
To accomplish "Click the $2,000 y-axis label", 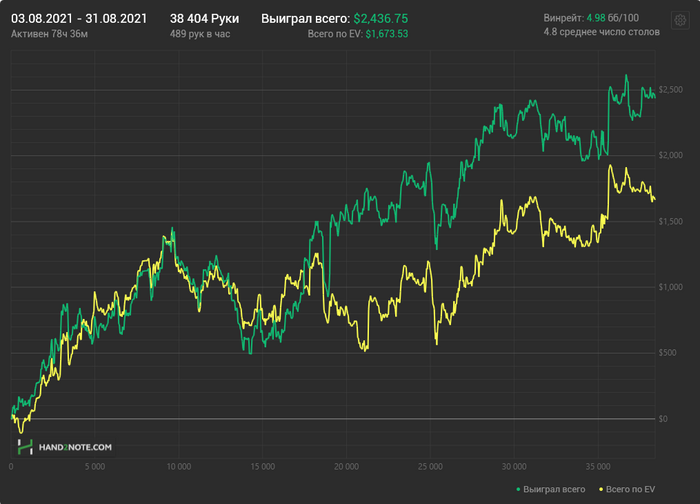I will point(671,155).
